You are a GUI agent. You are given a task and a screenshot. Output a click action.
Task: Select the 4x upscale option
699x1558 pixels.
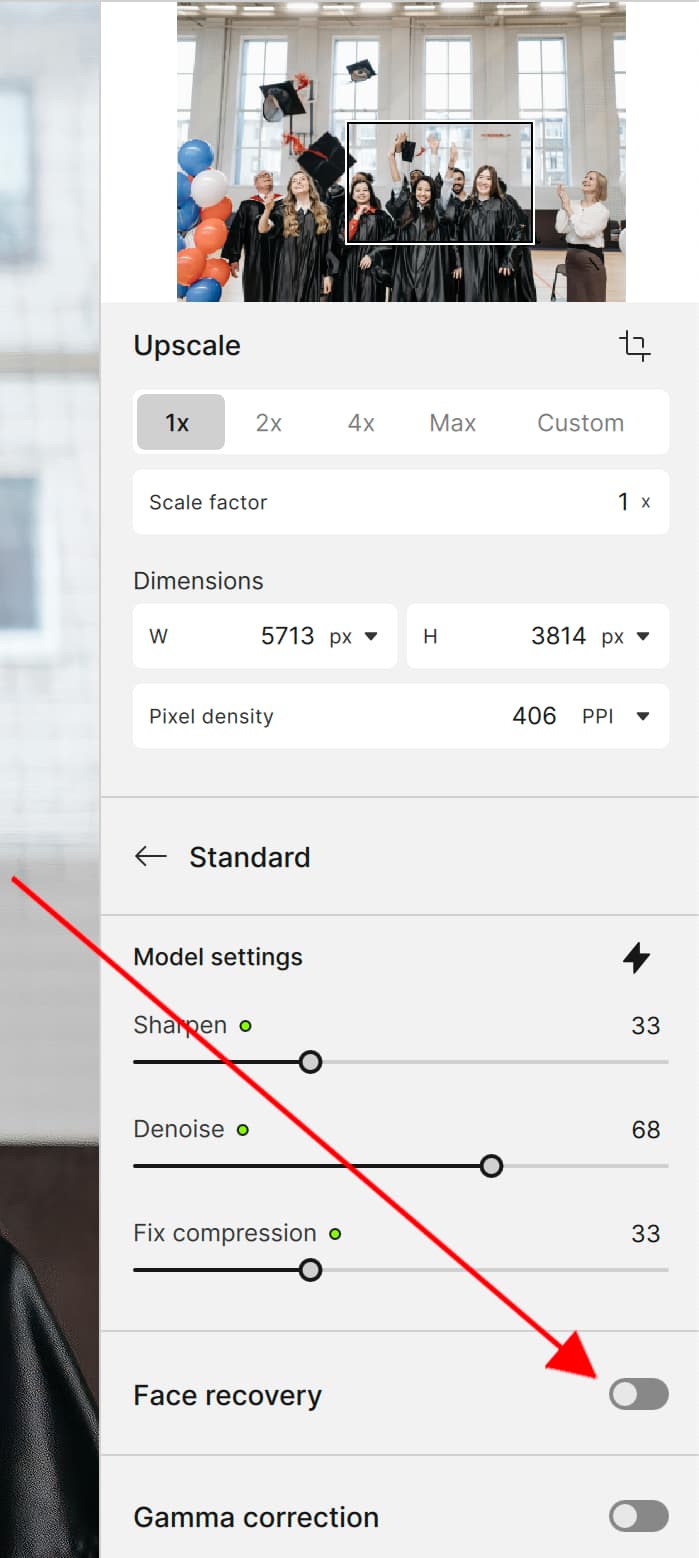361,423
